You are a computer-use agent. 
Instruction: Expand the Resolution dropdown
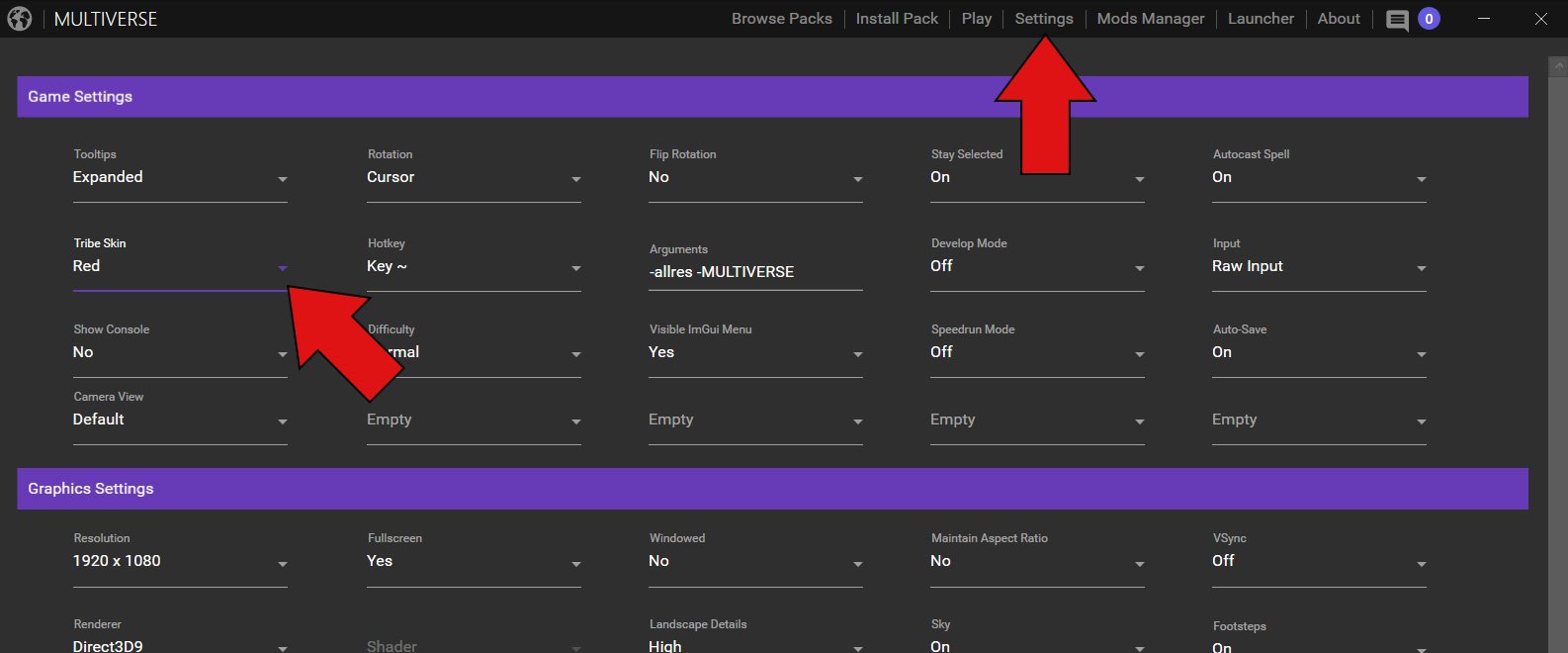(180, 562)
